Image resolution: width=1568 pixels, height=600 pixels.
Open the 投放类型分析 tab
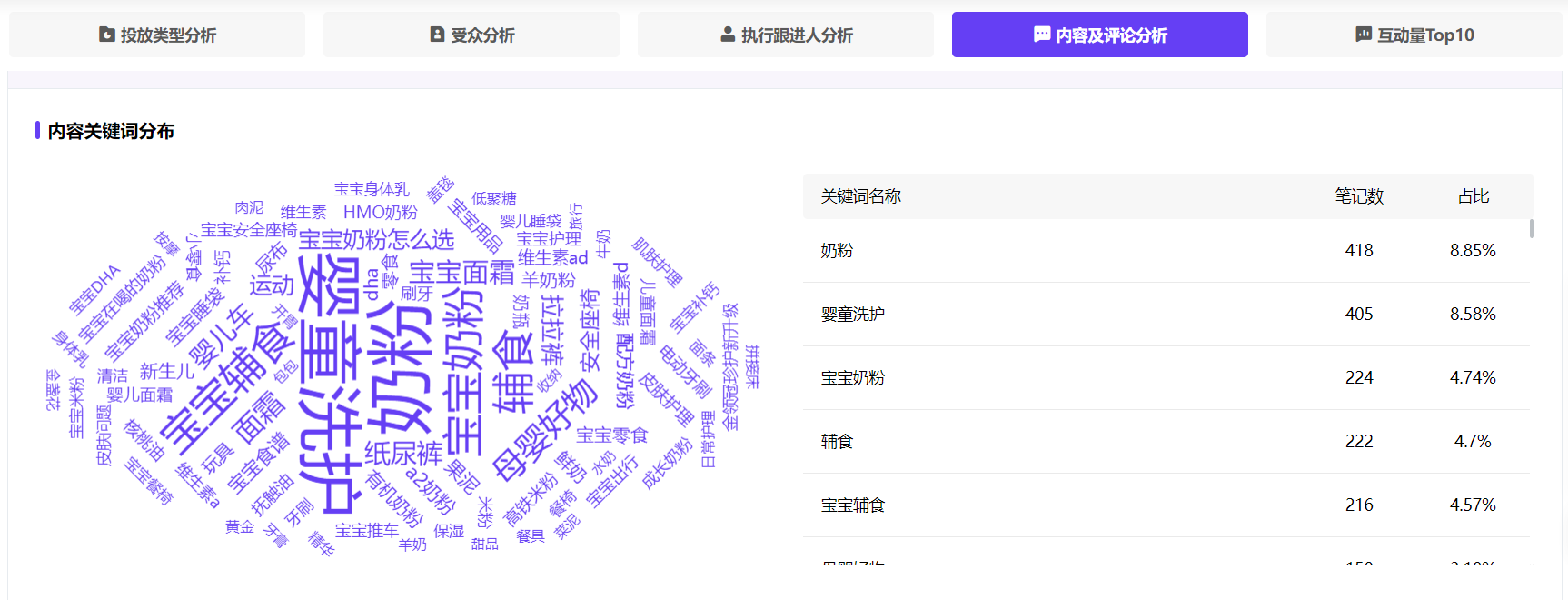[168, 35]
